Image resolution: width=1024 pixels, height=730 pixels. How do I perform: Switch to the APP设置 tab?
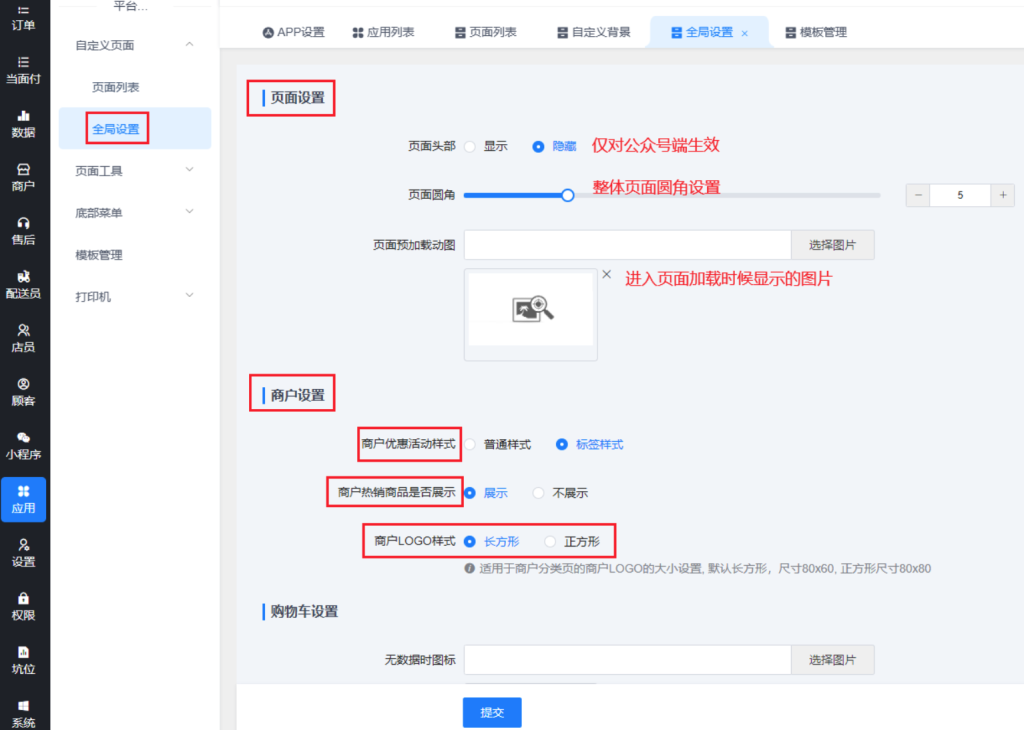pyautogui.click(x=294, y=32)
